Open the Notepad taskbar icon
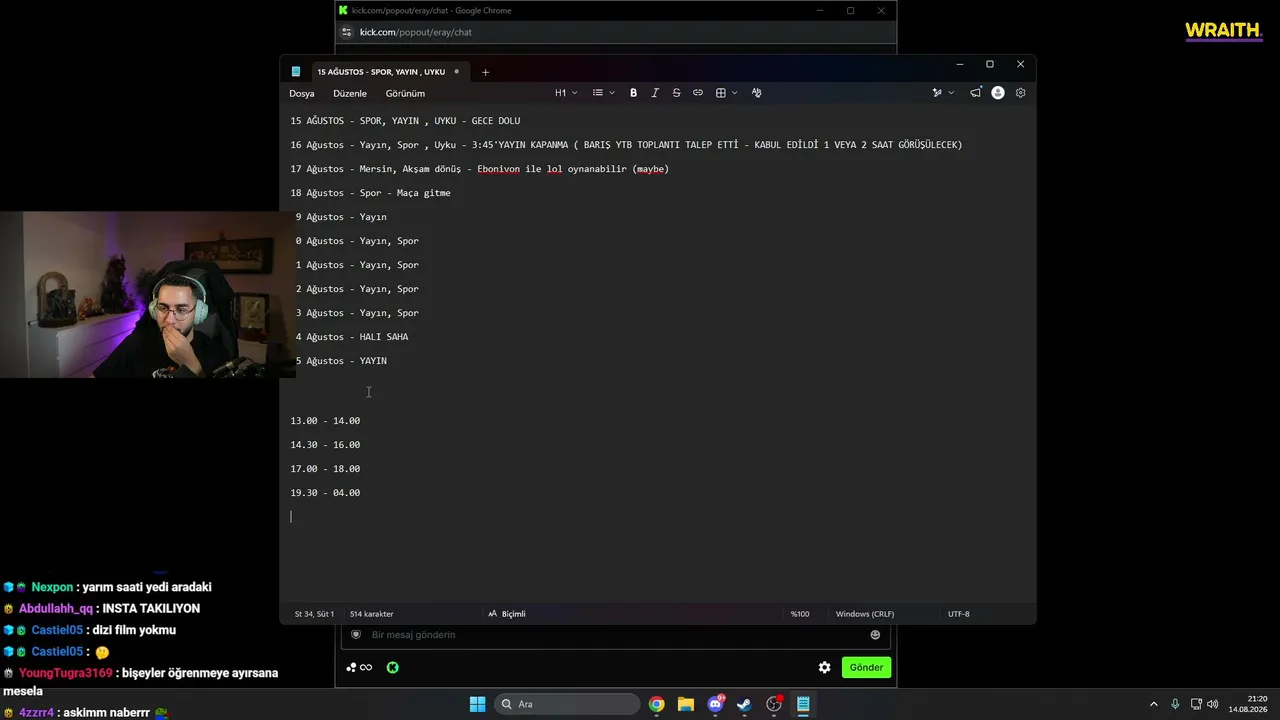 coord(803,704)
